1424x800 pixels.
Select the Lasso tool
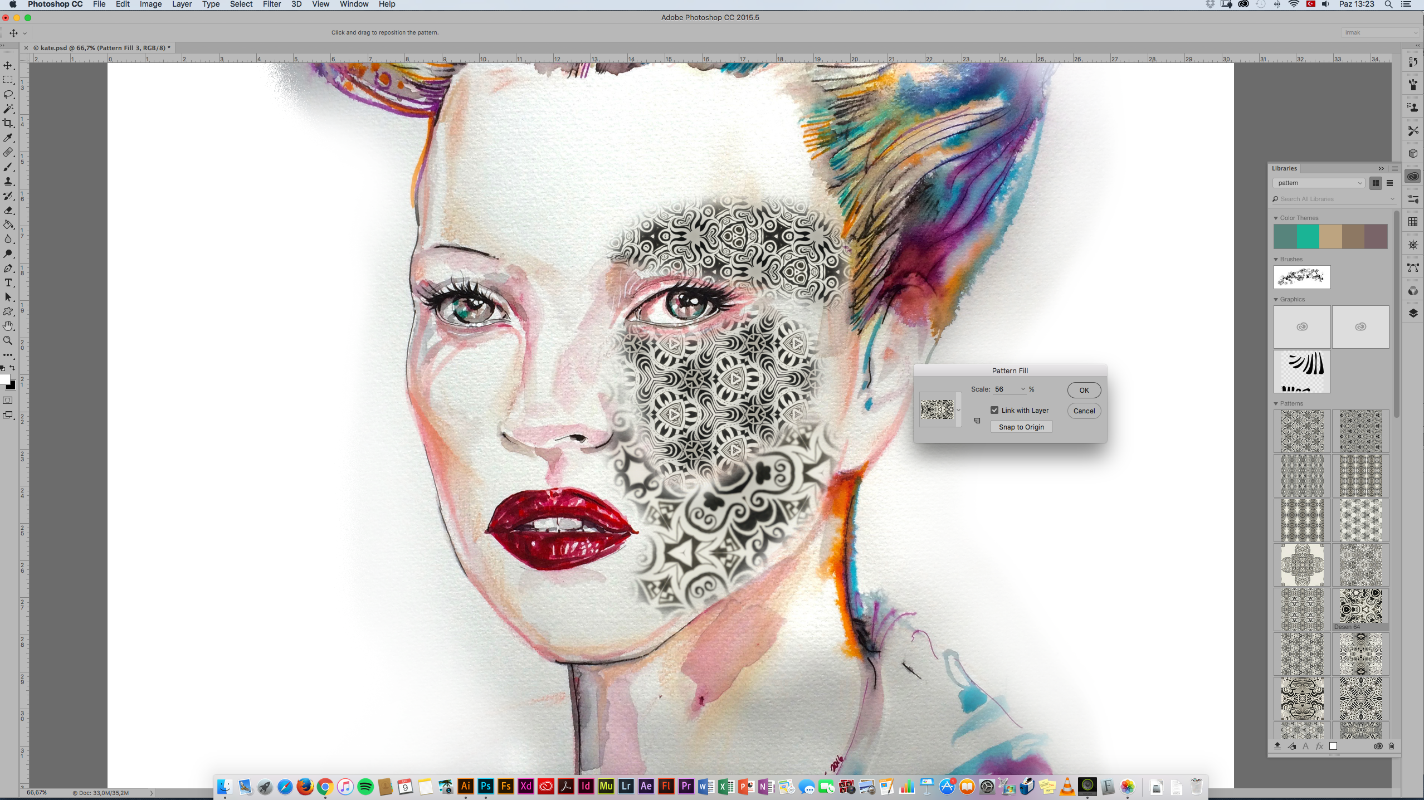point(9,94)
